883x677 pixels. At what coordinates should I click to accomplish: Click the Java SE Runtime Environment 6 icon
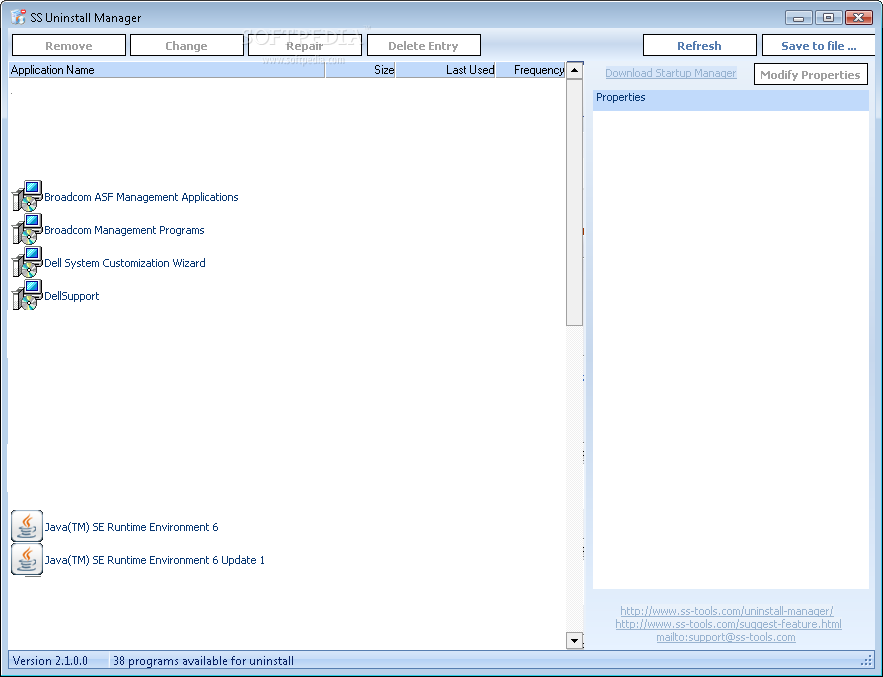(27, 526)
